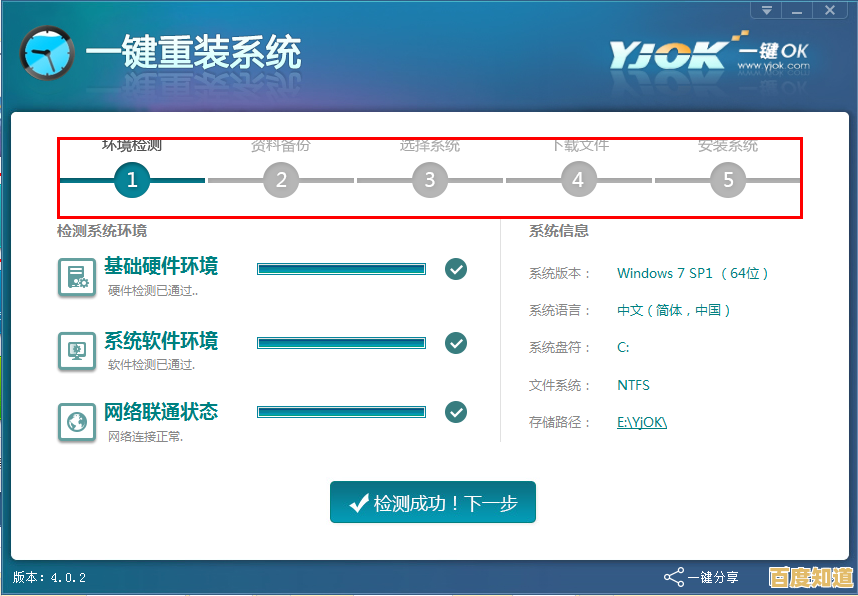Open the title bar dropdown arrow menu
Image resolution: width=858 pixels, height=596 pixels.
click(765, 10)
